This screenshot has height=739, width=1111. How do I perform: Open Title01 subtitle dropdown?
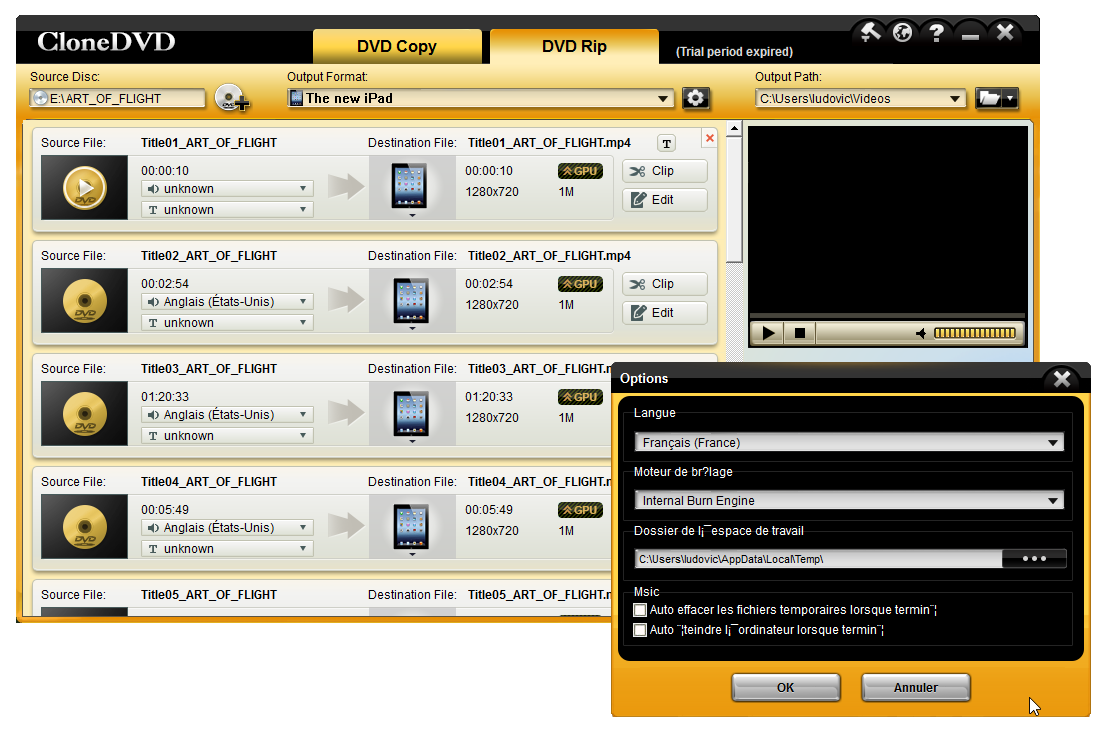(227, 210)
